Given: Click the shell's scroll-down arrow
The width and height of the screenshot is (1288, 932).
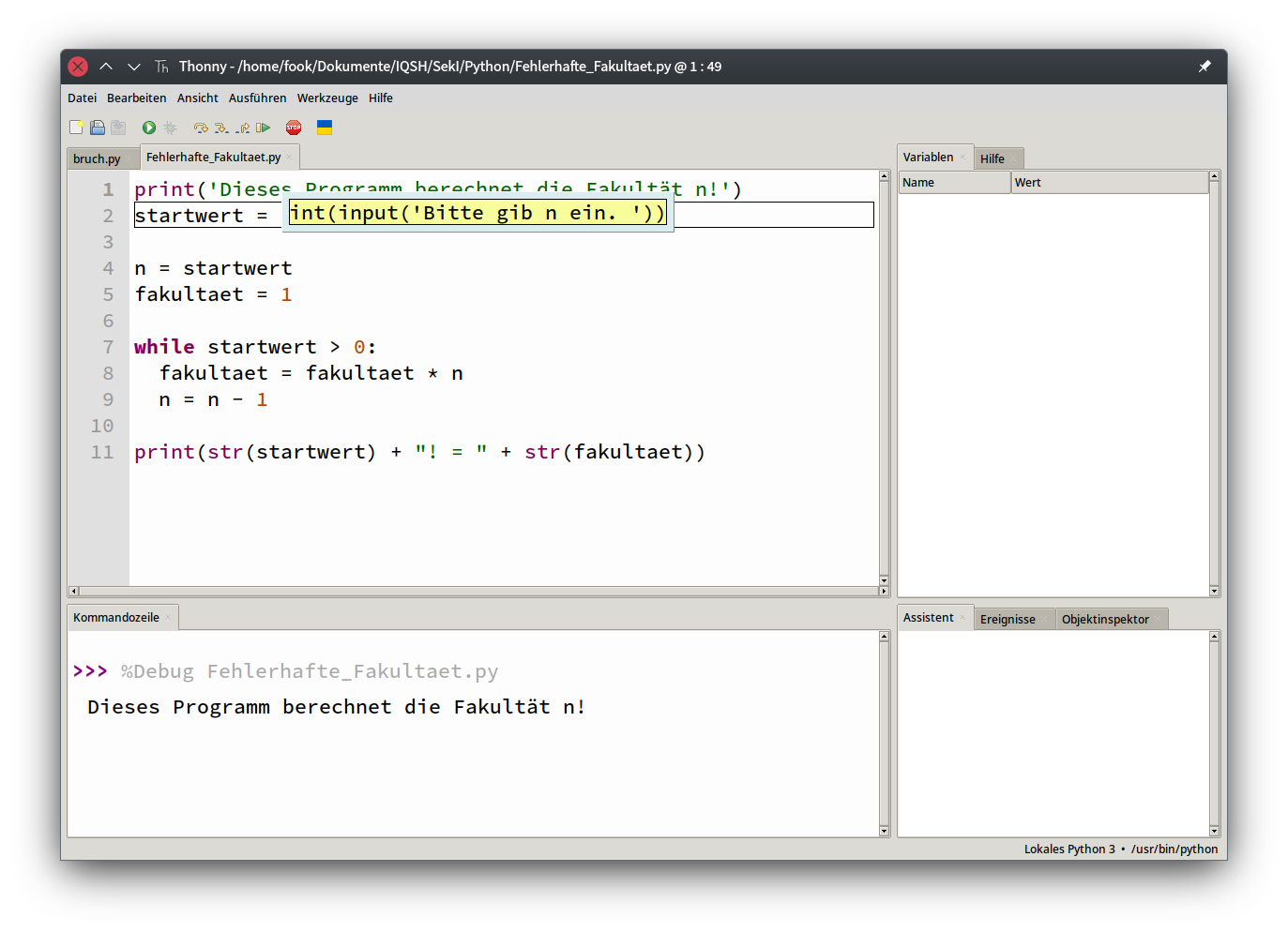Looking at the screenshot, I should [884, 831].
